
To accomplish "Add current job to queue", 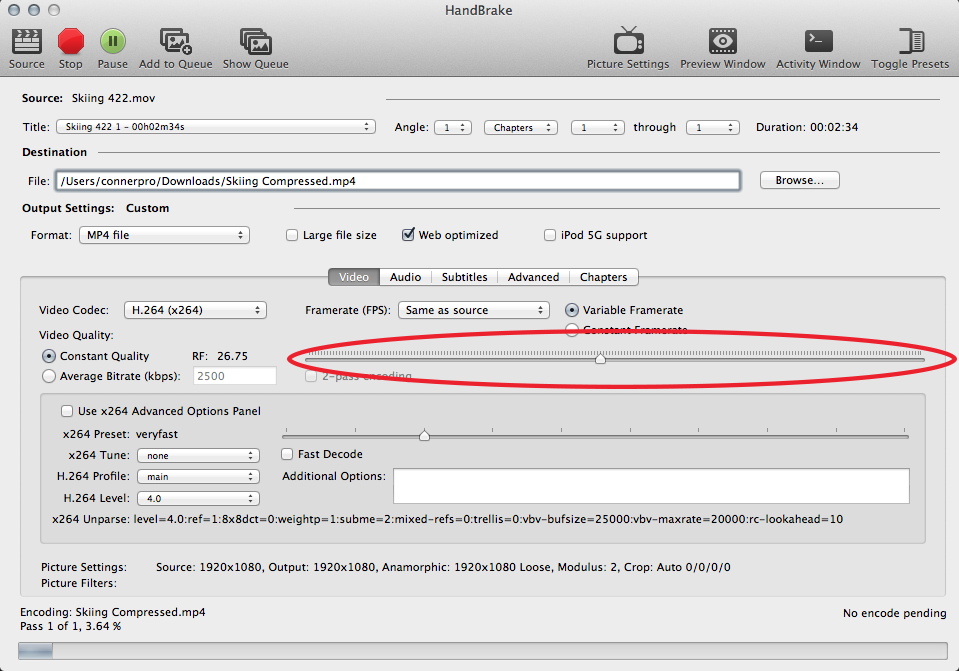I will tap(176, 42).
